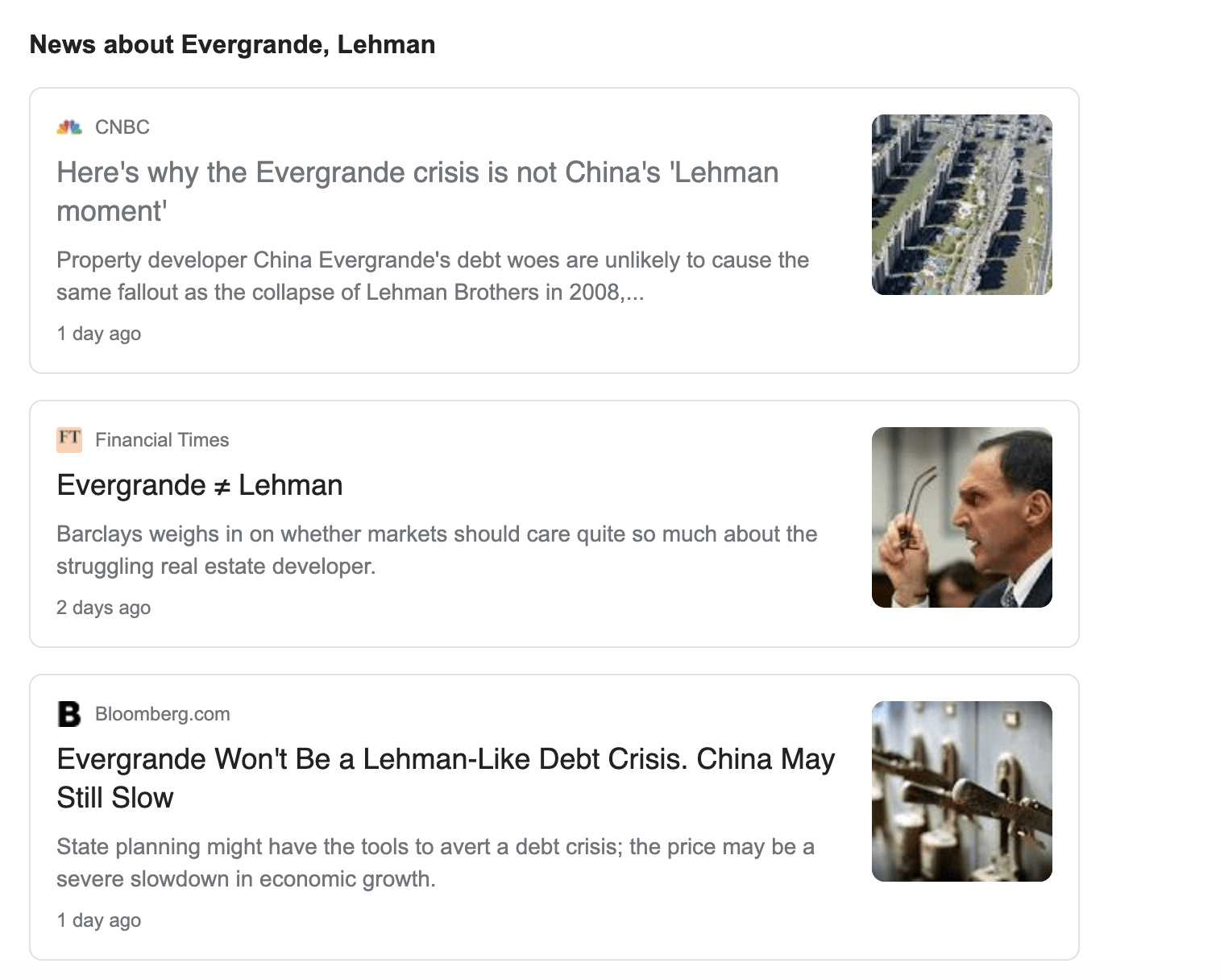Click the CNBC source name
Viewport: 1220px width, 980px height.
click(122, 127)
